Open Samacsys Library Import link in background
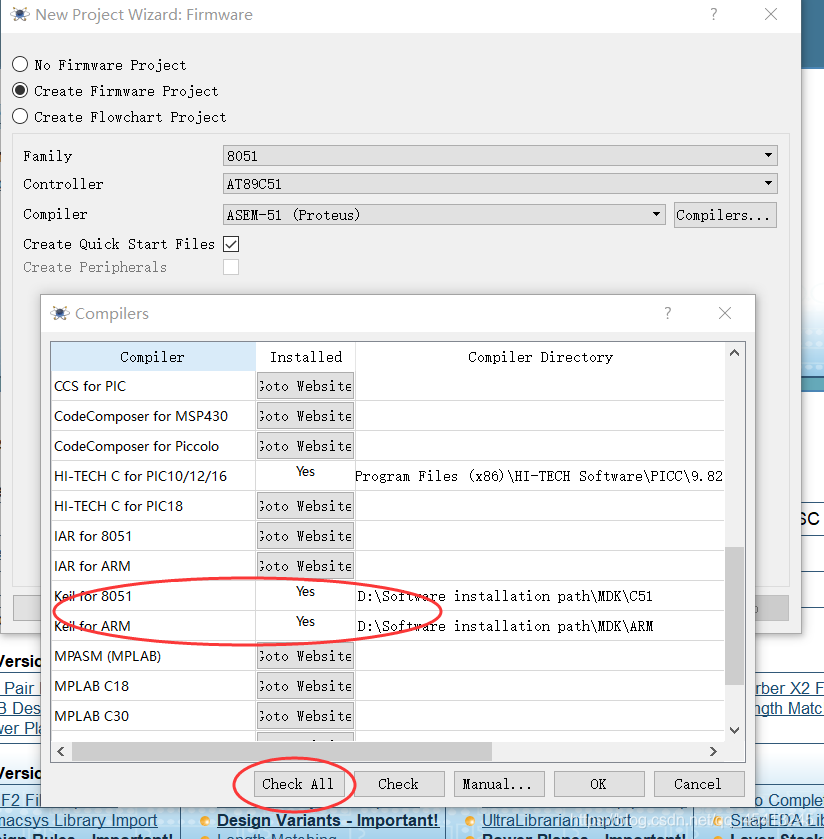The image size is (824, 839). tap(78, 820)
